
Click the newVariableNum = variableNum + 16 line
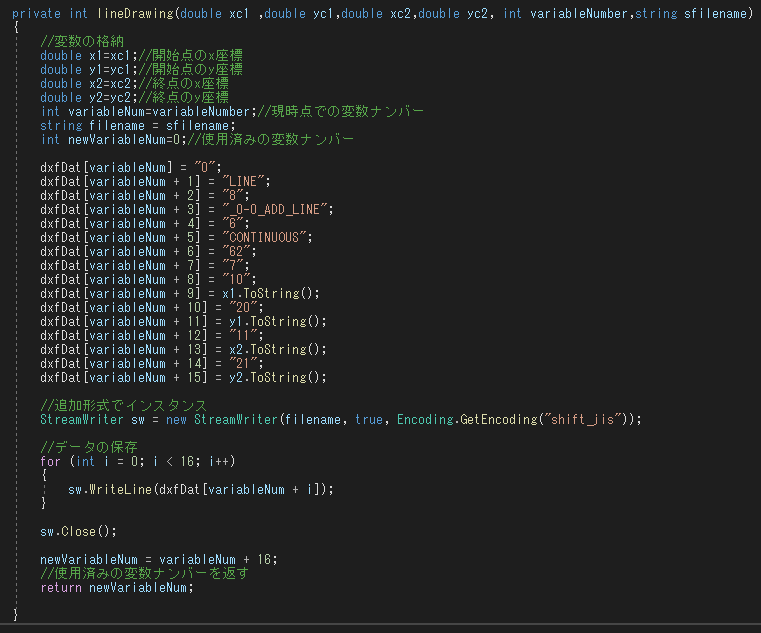(x=159, y=560)
